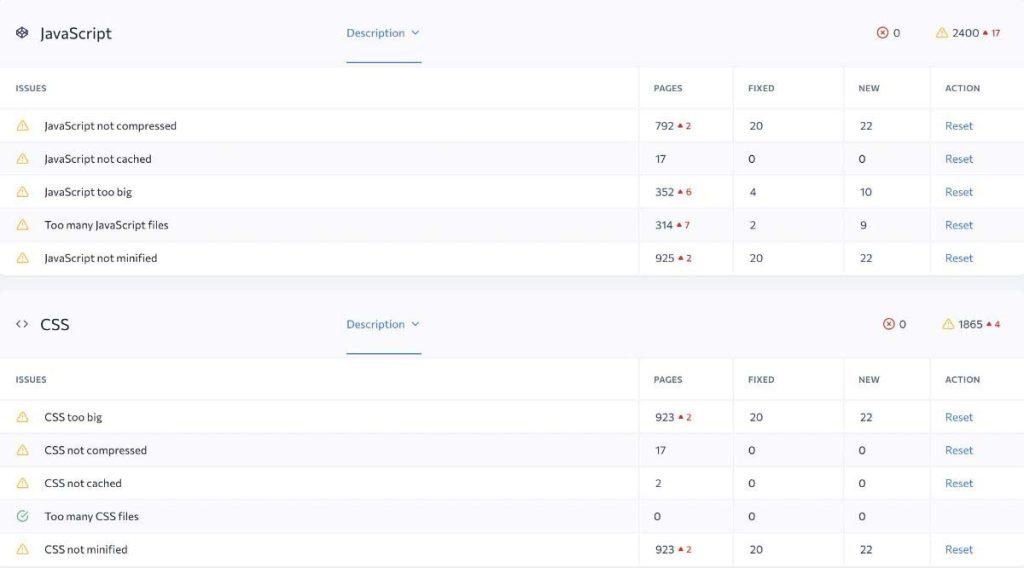
Task: Open the JavaScript not cached issue row
Action: (98, 159)
